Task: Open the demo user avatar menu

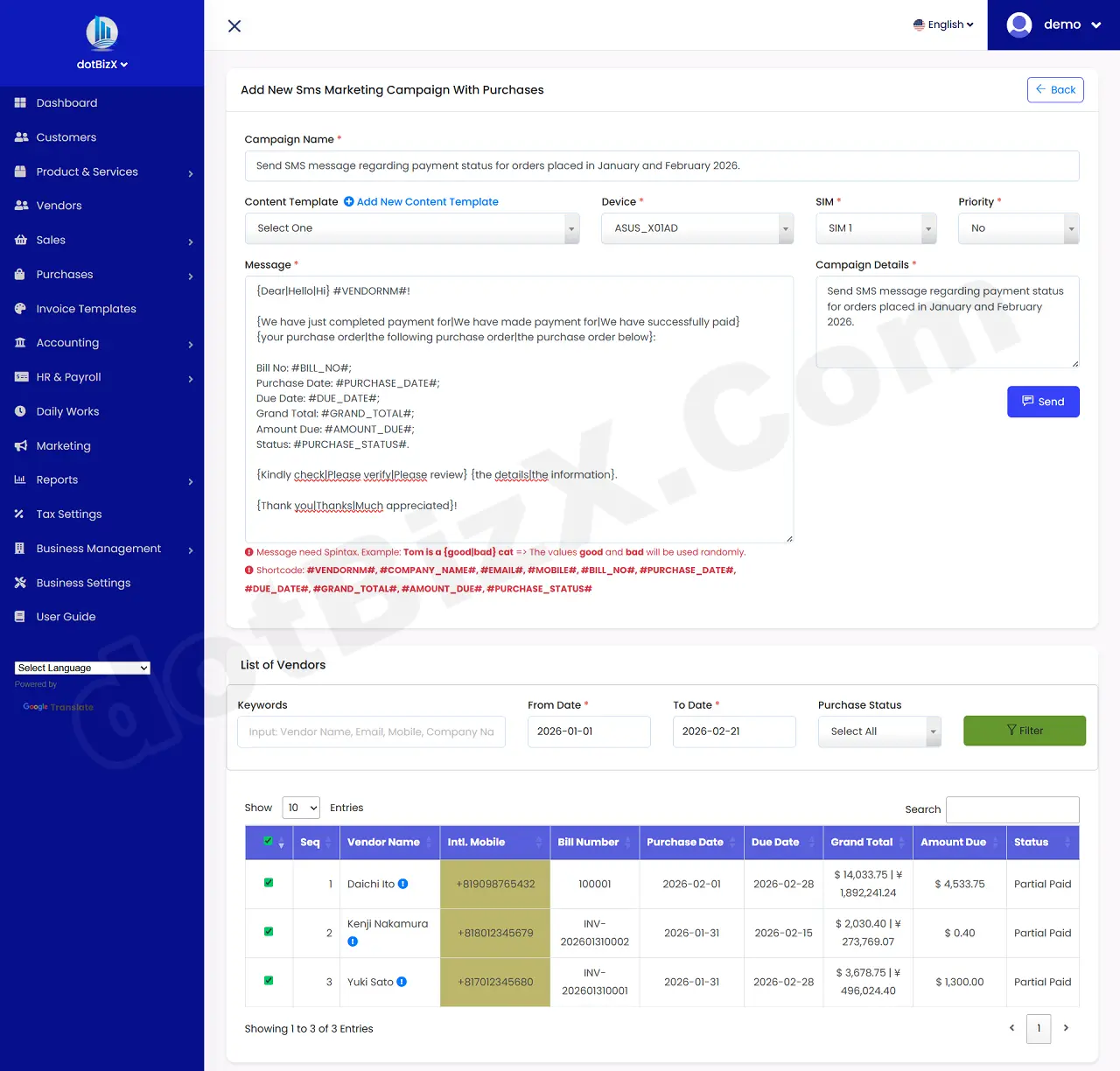Action: point(1018,24)
